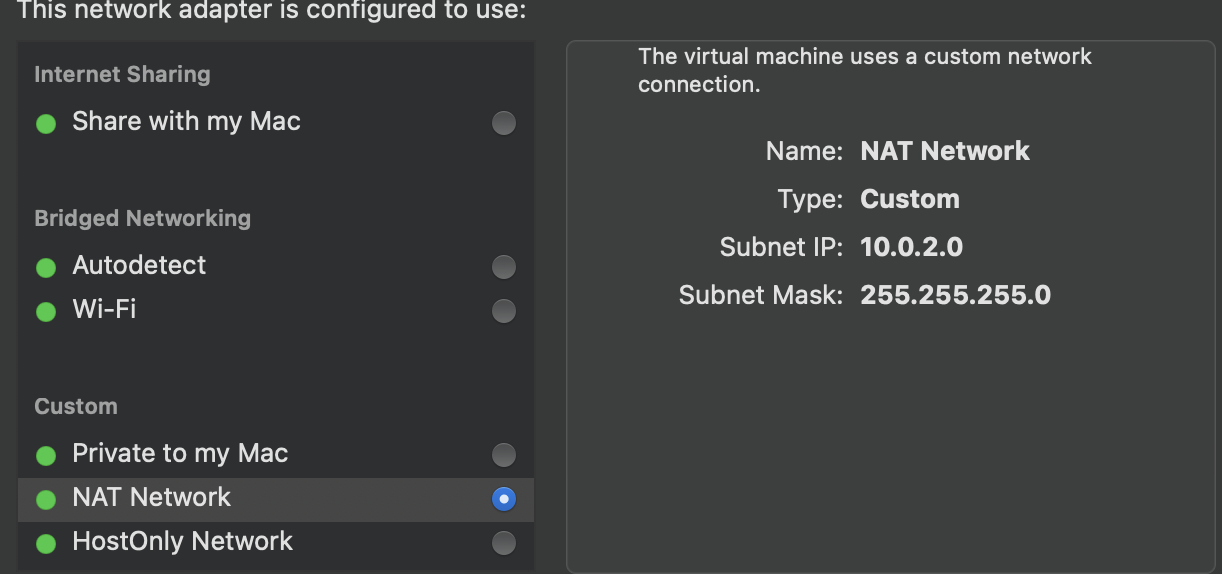
Task: Click the Subnet Mask value 255.255.255.0
Action: click(955, 295)
